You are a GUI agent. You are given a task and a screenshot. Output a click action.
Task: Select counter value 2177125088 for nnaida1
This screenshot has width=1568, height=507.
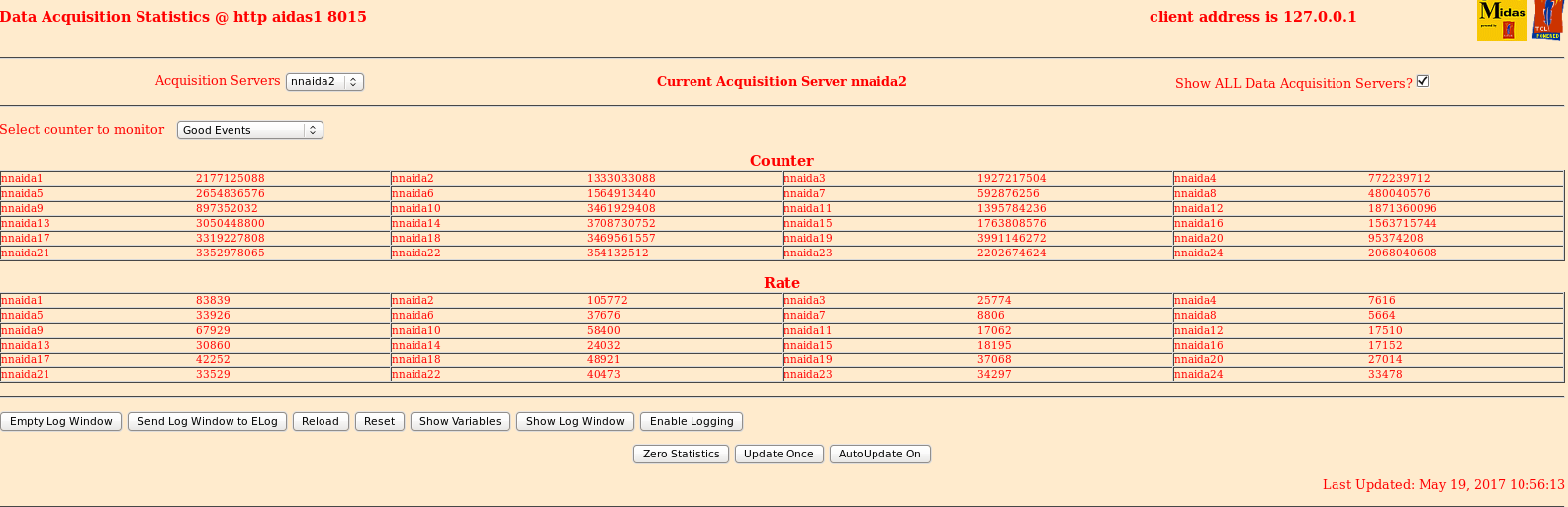tap(231, 179)
